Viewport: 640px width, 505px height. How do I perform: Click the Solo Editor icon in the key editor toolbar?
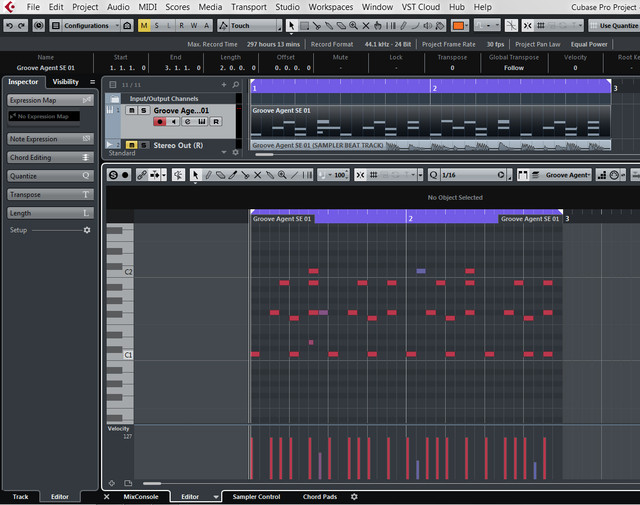coord(113,175)
